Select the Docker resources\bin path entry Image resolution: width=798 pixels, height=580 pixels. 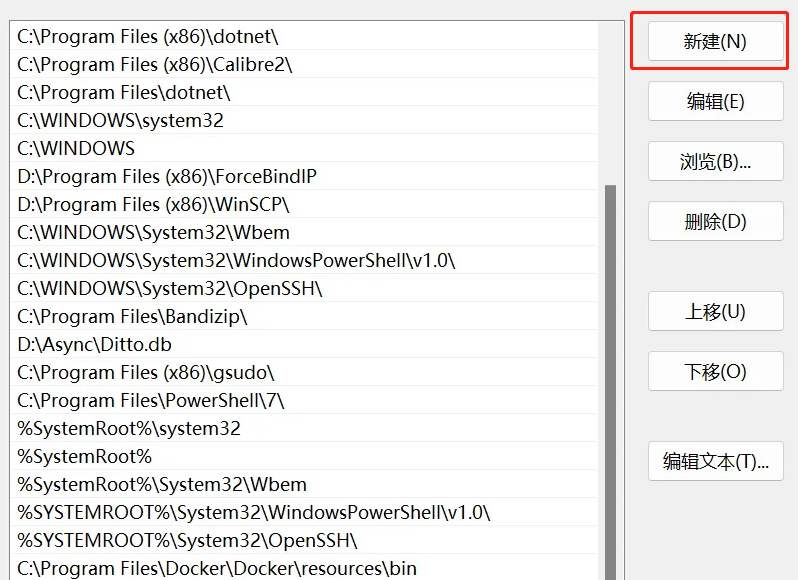[x=217, y=569]
